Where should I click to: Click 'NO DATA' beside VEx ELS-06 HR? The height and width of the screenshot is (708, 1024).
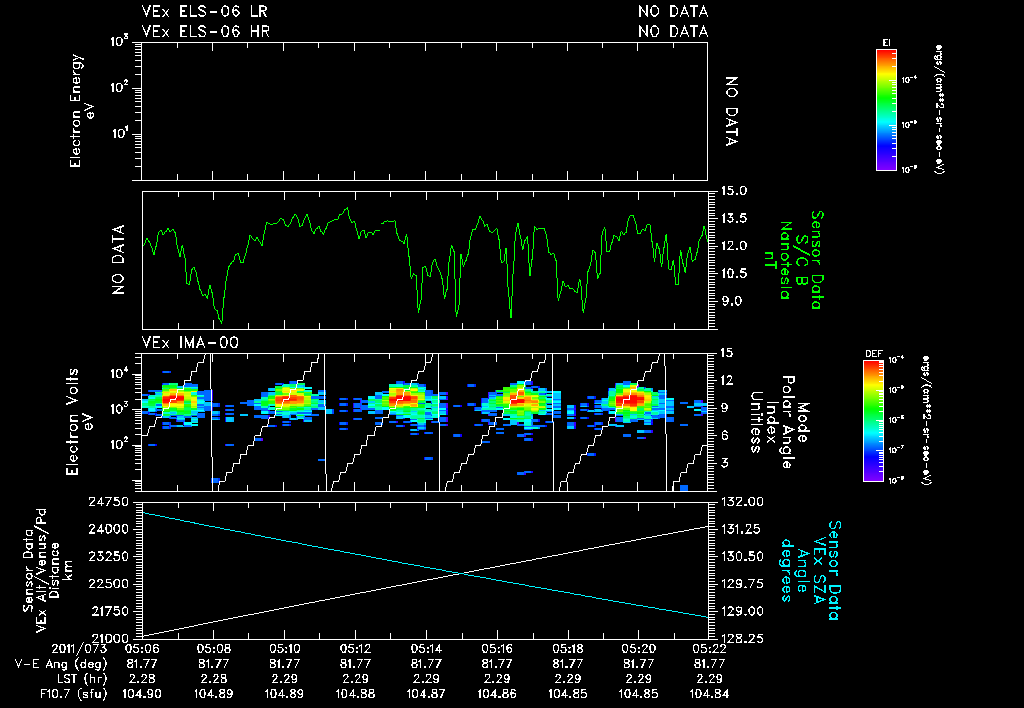point(673,31)
